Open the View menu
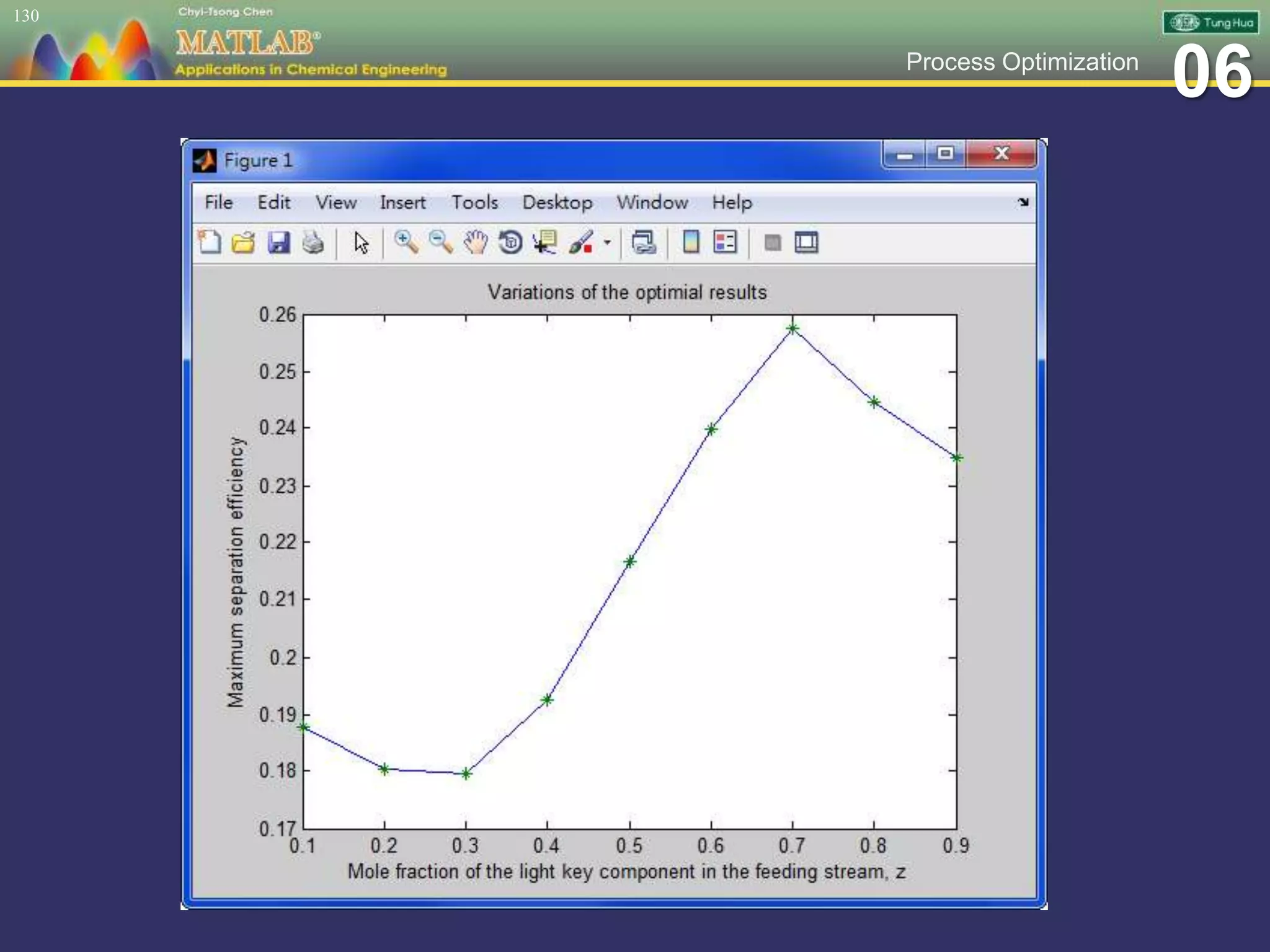 336,203
